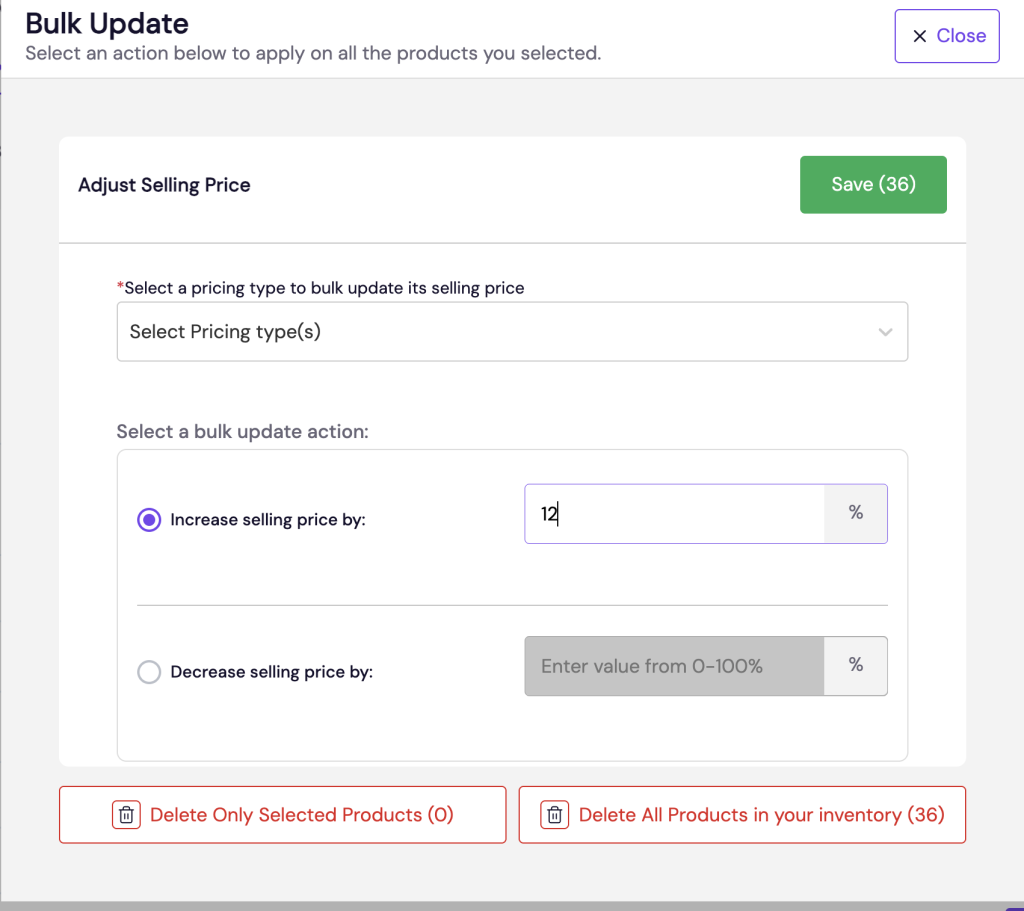Viewport: 1024px width, 911px height.
Task: Focus the increase percentage field containing 12
Action: click(x=674, y=514)
